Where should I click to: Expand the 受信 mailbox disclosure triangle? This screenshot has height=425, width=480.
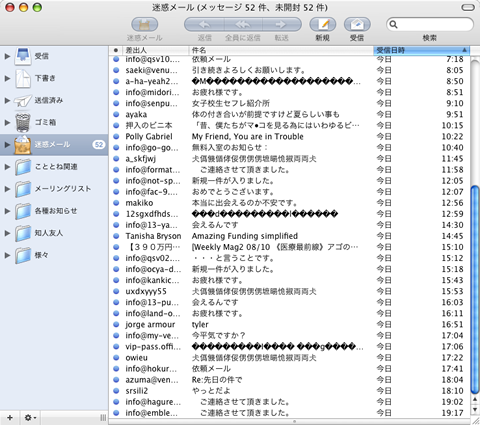pyautogui.click(x=7, y=56)
